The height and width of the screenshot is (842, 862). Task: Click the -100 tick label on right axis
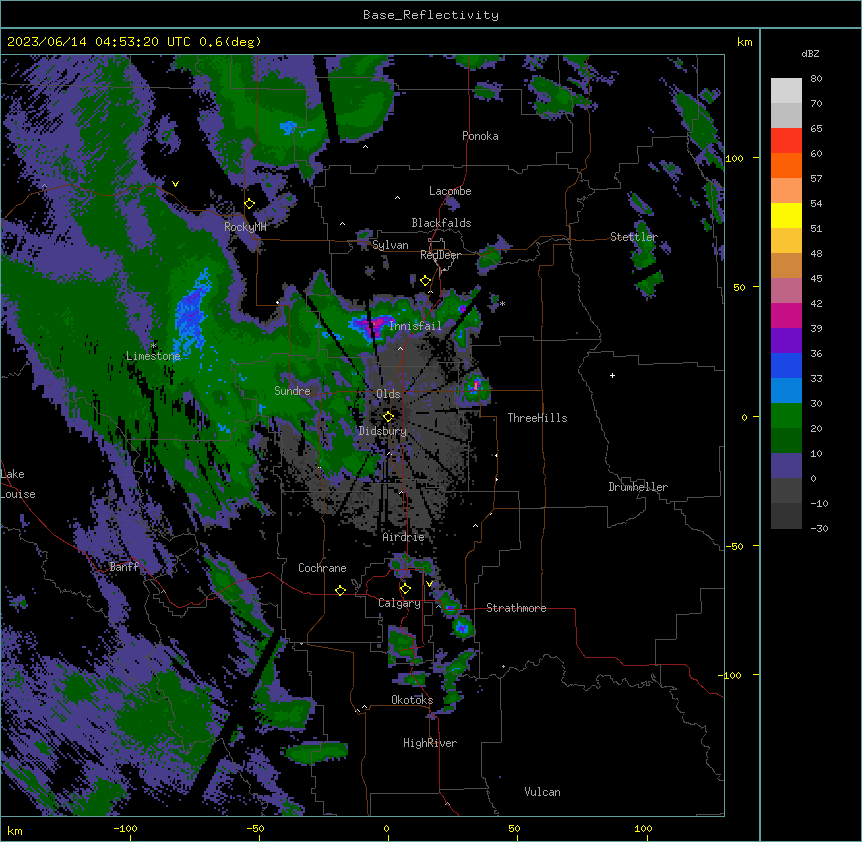point(731,675)
